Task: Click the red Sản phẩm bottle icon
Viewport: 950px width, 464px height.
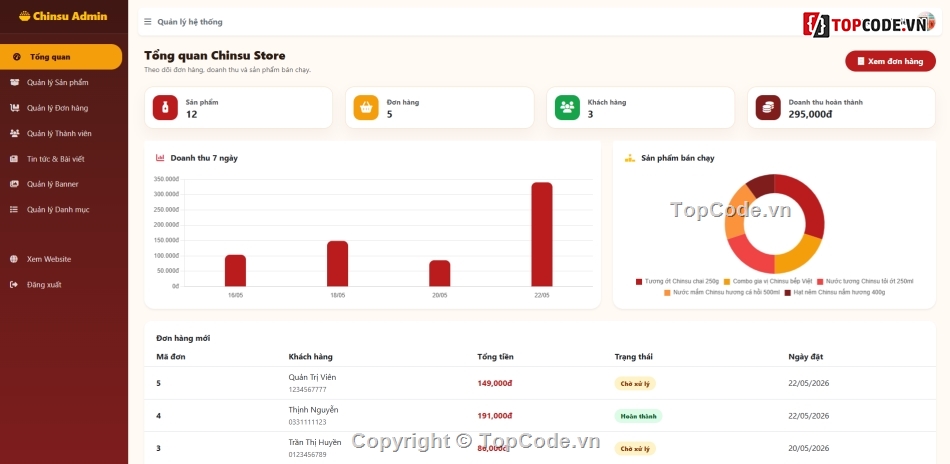Action: pyautogui.click(x=165, y=107)
